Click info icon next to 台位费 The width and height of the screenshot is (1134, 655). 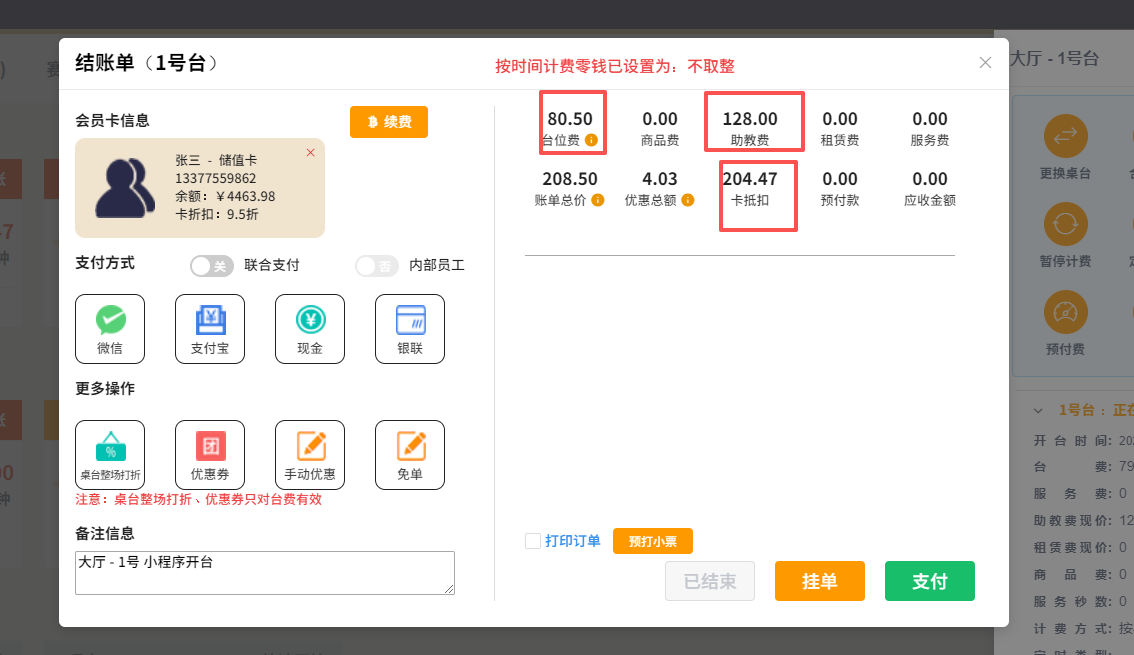tap(591, 141)
